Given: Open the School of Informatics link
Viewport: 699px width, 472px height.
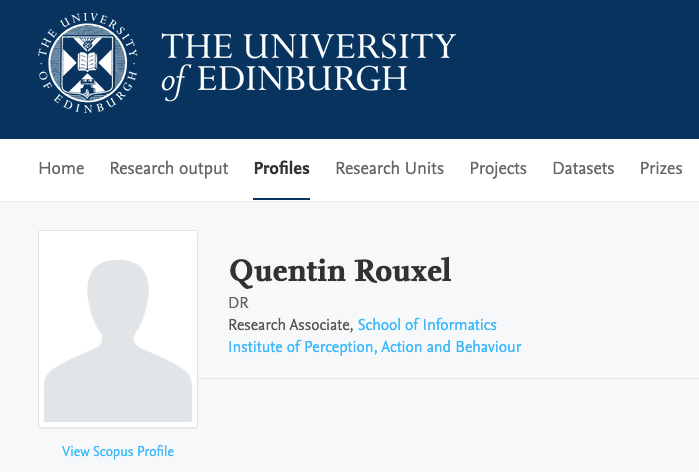Looking at the screenshot, I should pos(427,325).
